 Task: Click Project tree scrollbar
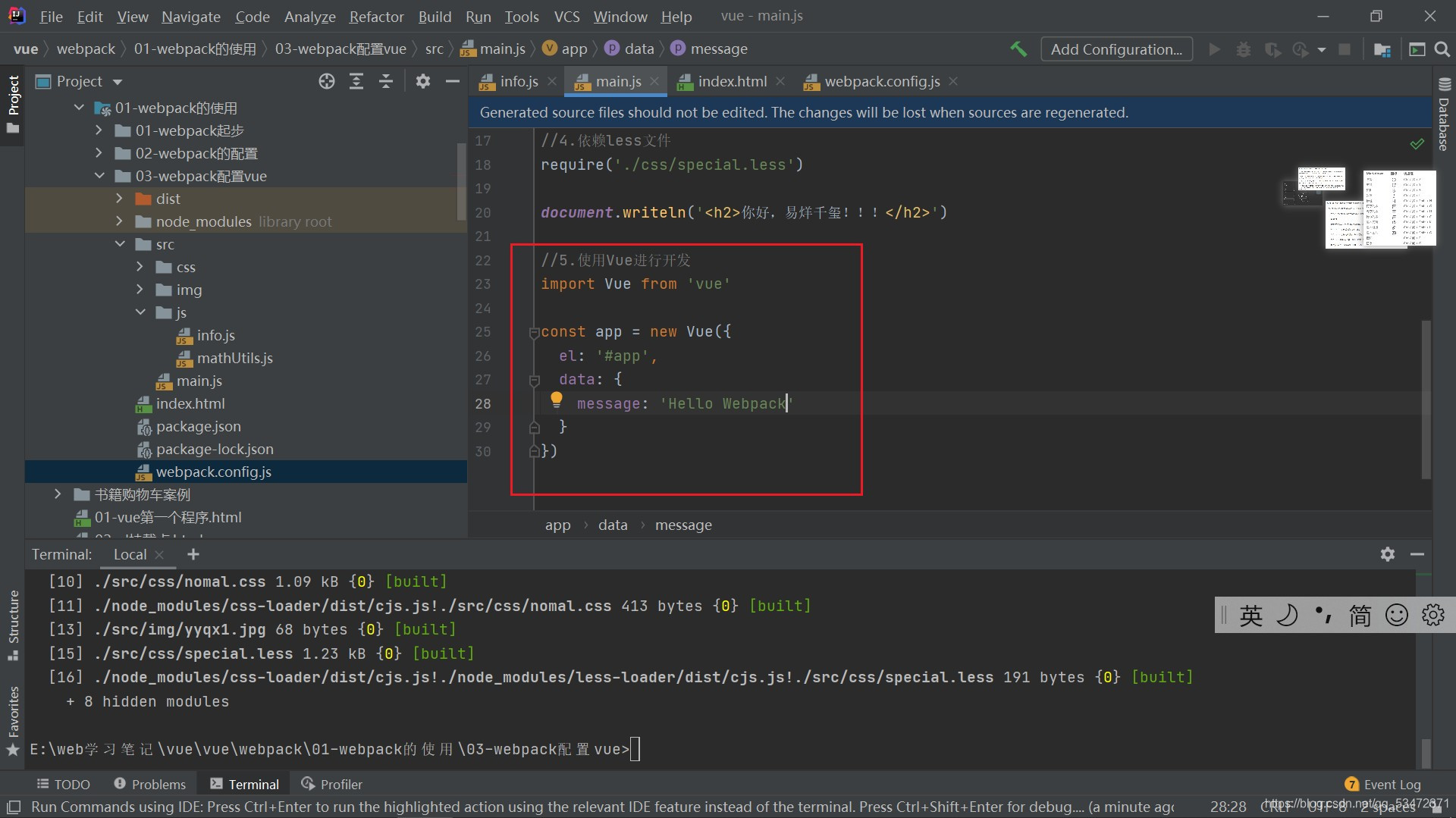tap(461, 180)
